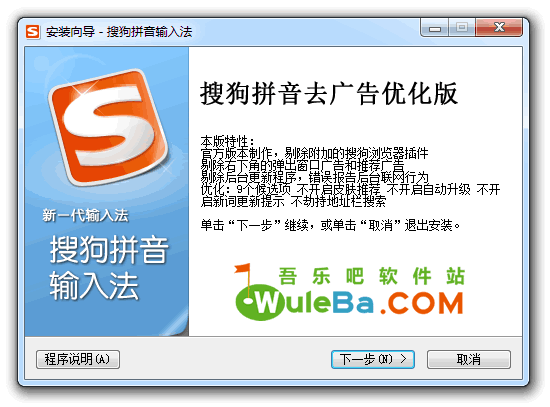Click the orange .COM text in logo

[x=422, y=303]
